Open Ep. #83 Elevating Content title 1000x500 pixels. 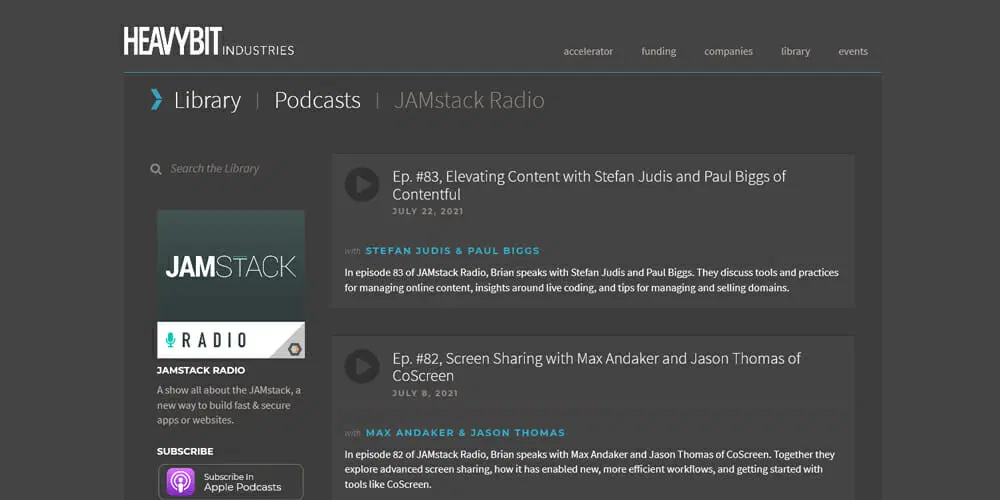(x=589, y=185)
